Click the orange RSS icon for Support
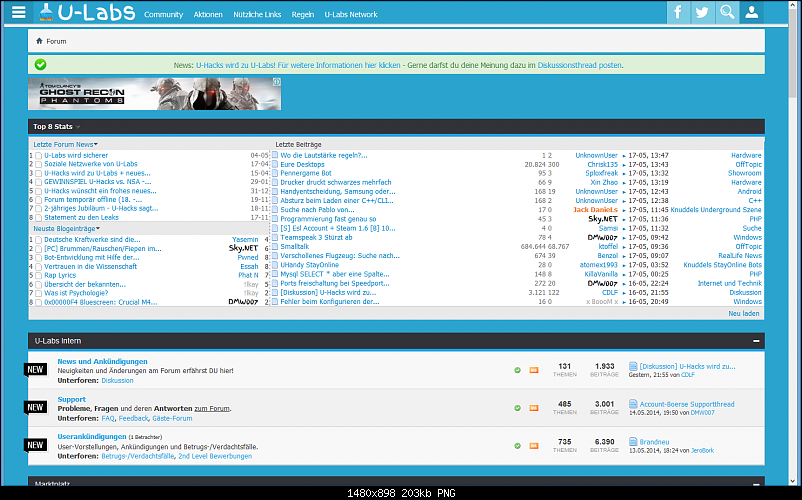802x500 pixels. (533, 408)
